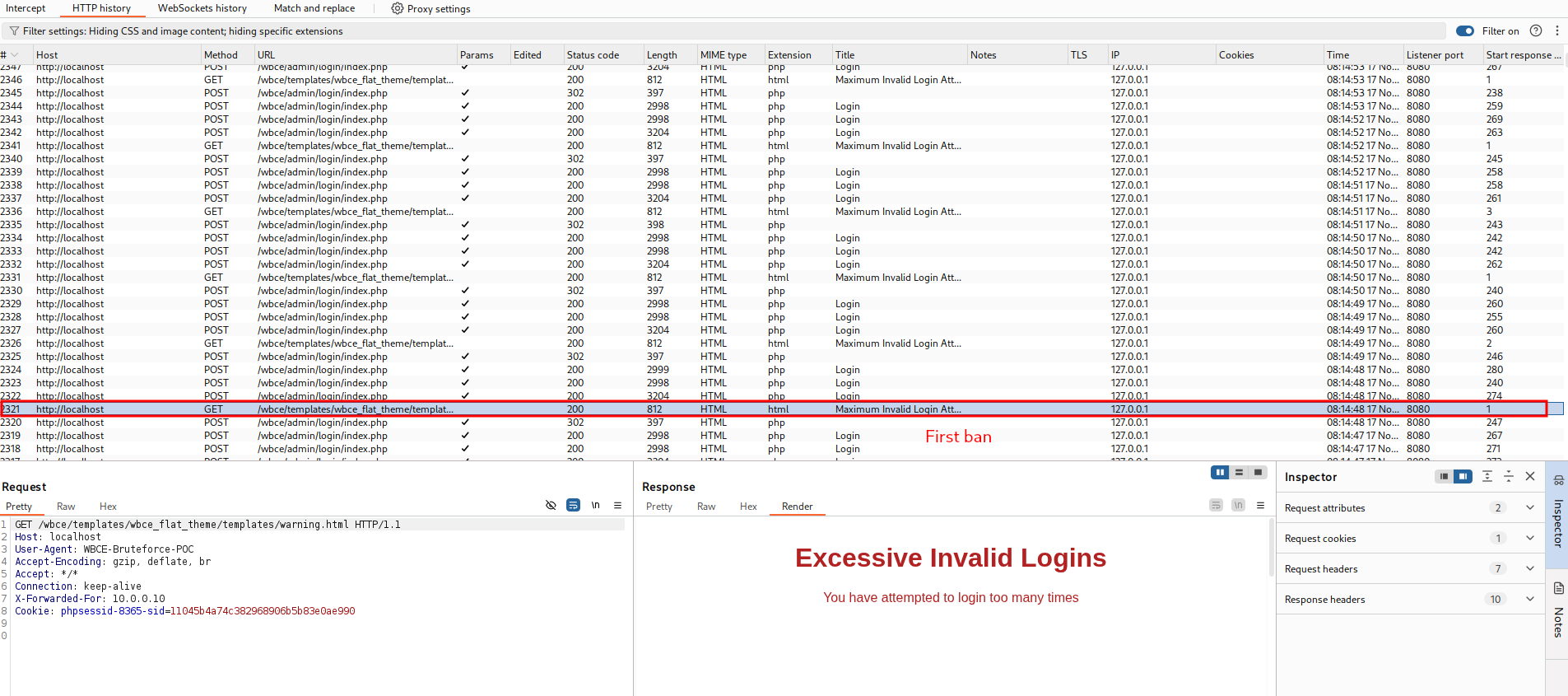
Task: Open the filter help question mark
Action: (1536, 30)
